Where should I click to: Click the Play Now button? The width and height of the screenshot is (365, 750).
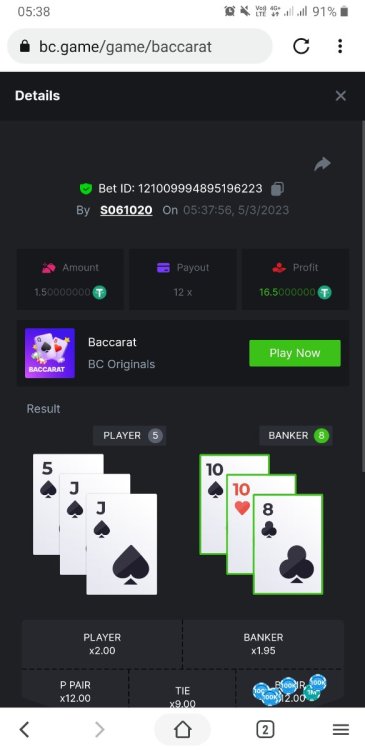[x=295, y=353]
